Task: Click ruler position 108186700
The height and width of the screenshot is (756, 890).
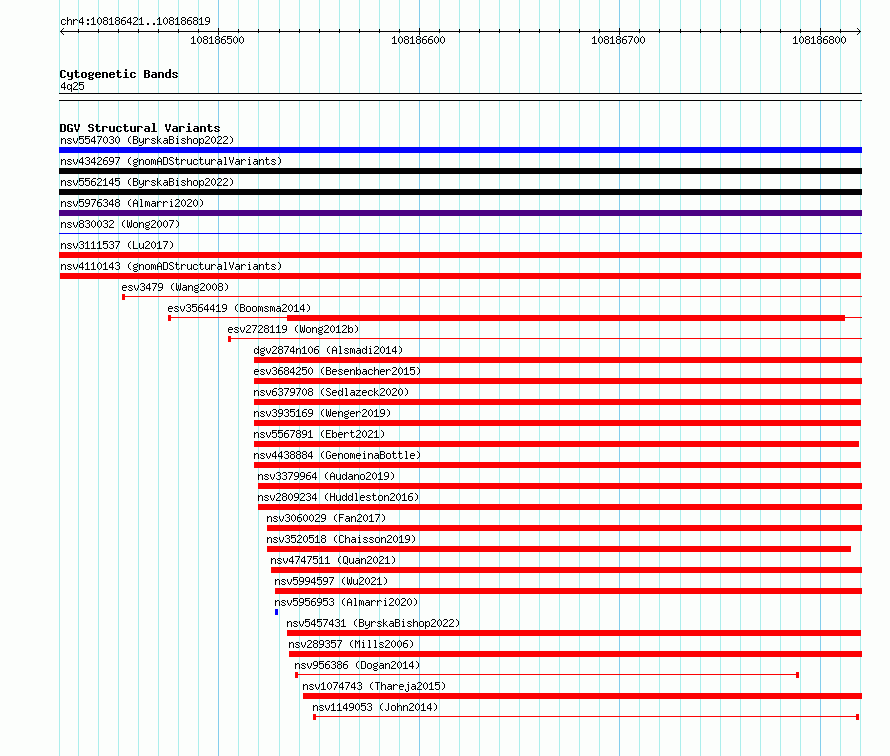Action: click(618, 40)
